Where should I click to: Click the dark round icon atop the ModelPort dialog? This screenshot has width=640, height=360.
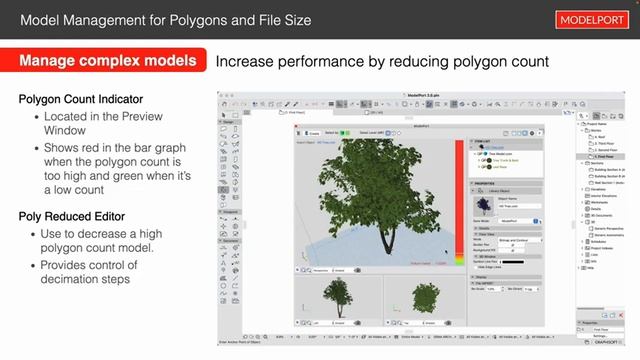[x=532, y=133]
